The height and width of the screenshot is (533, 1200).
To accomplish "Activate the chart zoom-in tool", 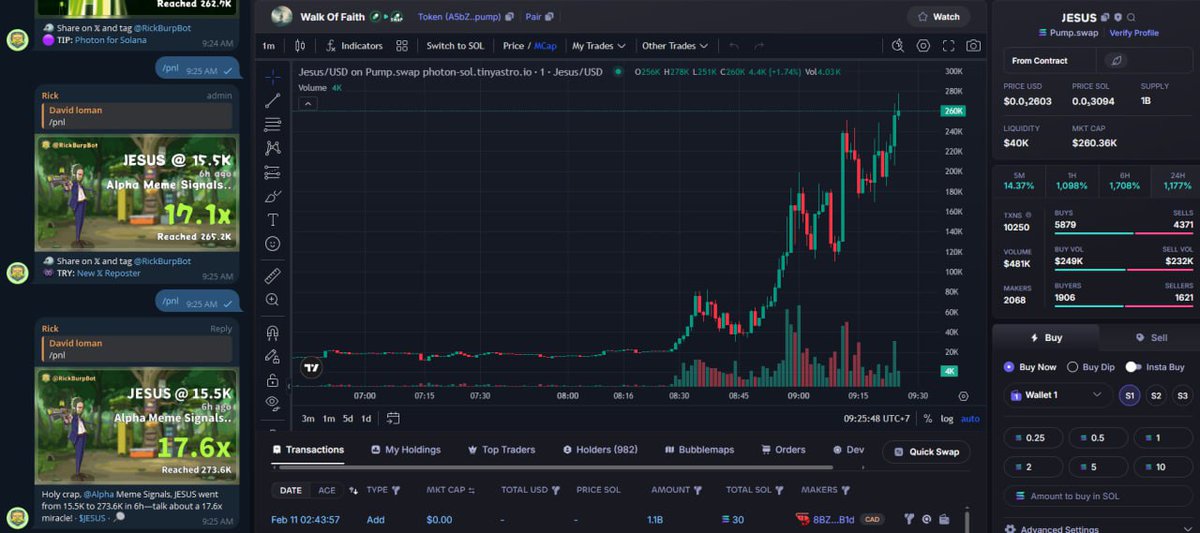I will click(272, 300).
